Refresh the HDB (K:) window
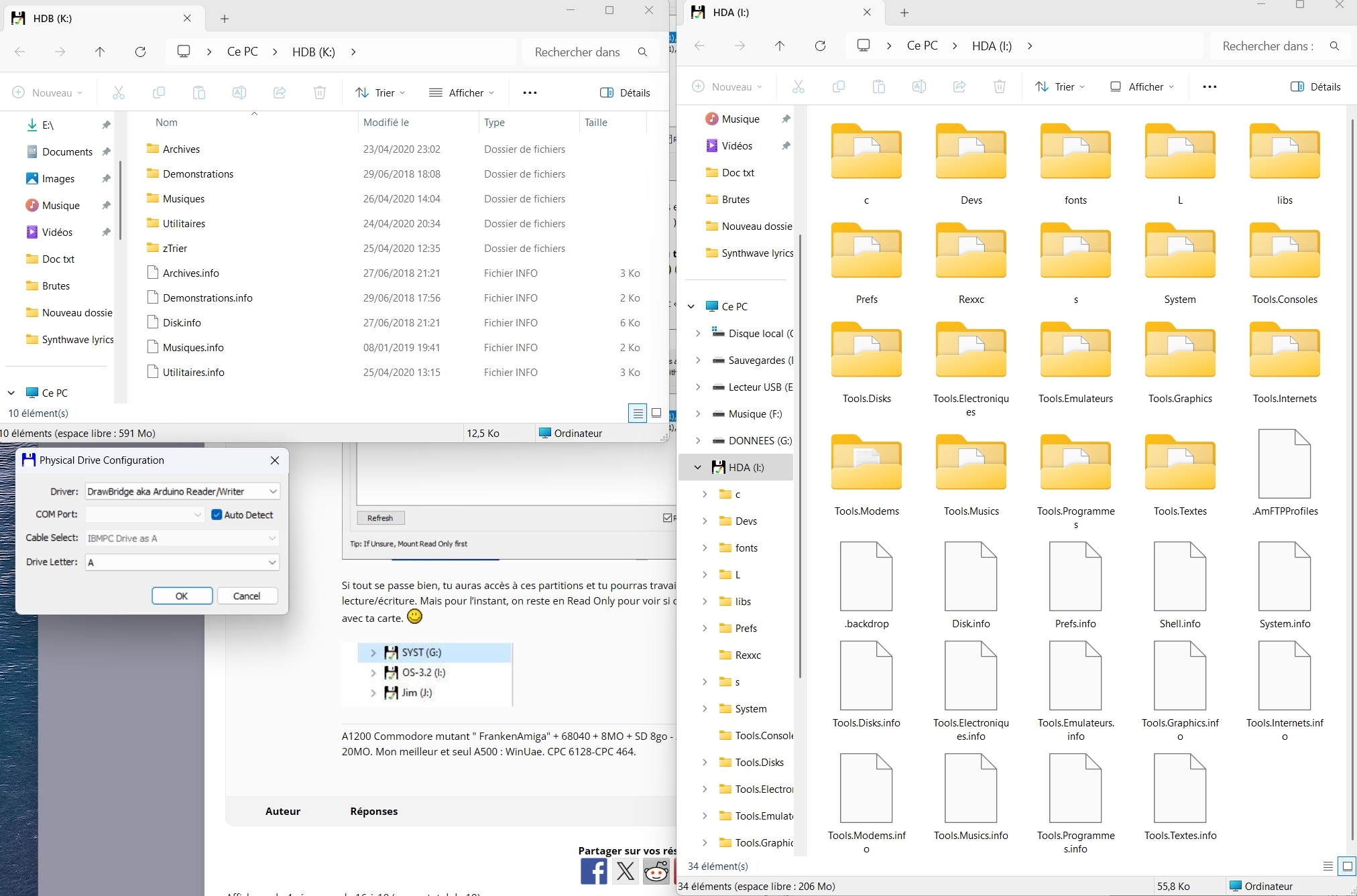1357x896 pixels. coord(140,52)
